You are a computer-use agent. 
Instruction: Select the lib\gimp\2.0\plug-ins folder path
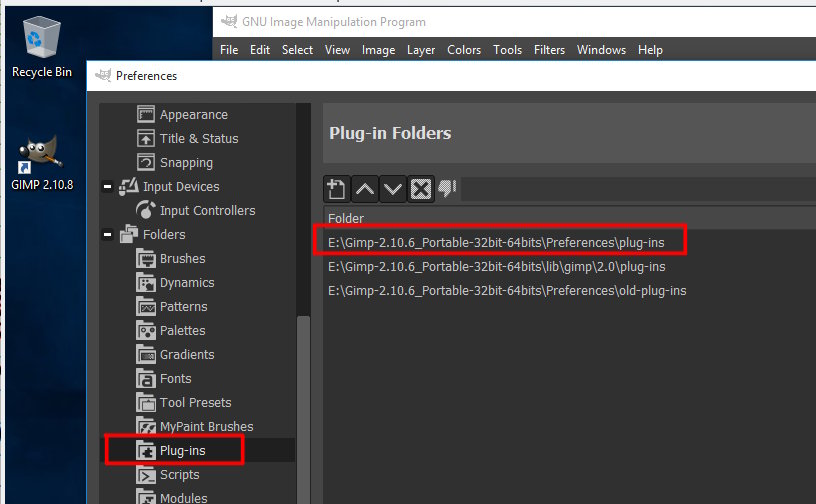pyautogui.click(x=496, y=267)
